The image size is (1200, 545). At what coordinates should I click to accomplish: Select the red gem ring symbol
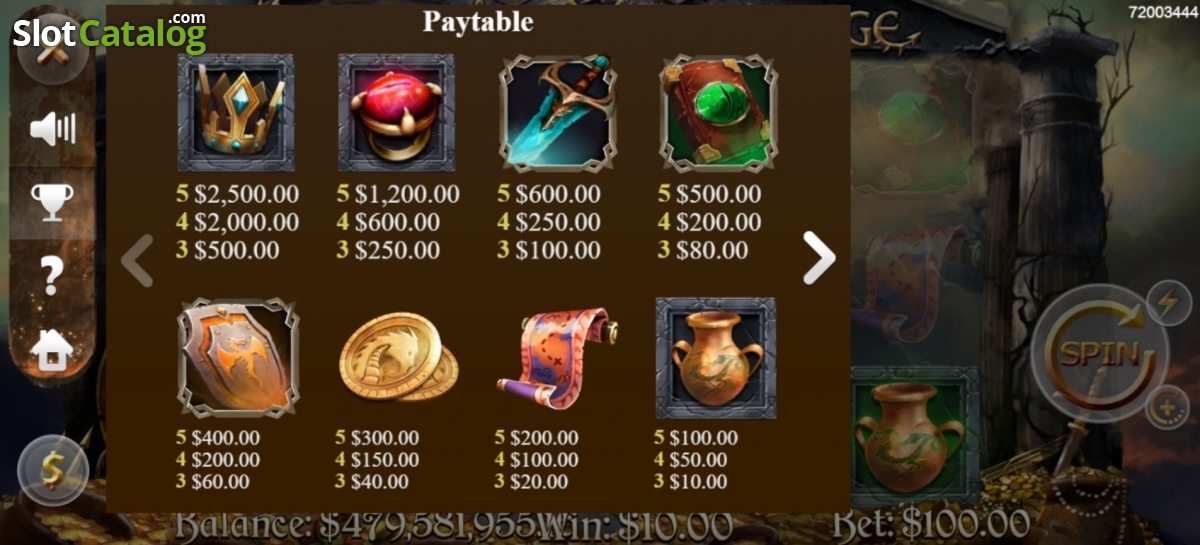pyautogui.click(x=396, y=112)
